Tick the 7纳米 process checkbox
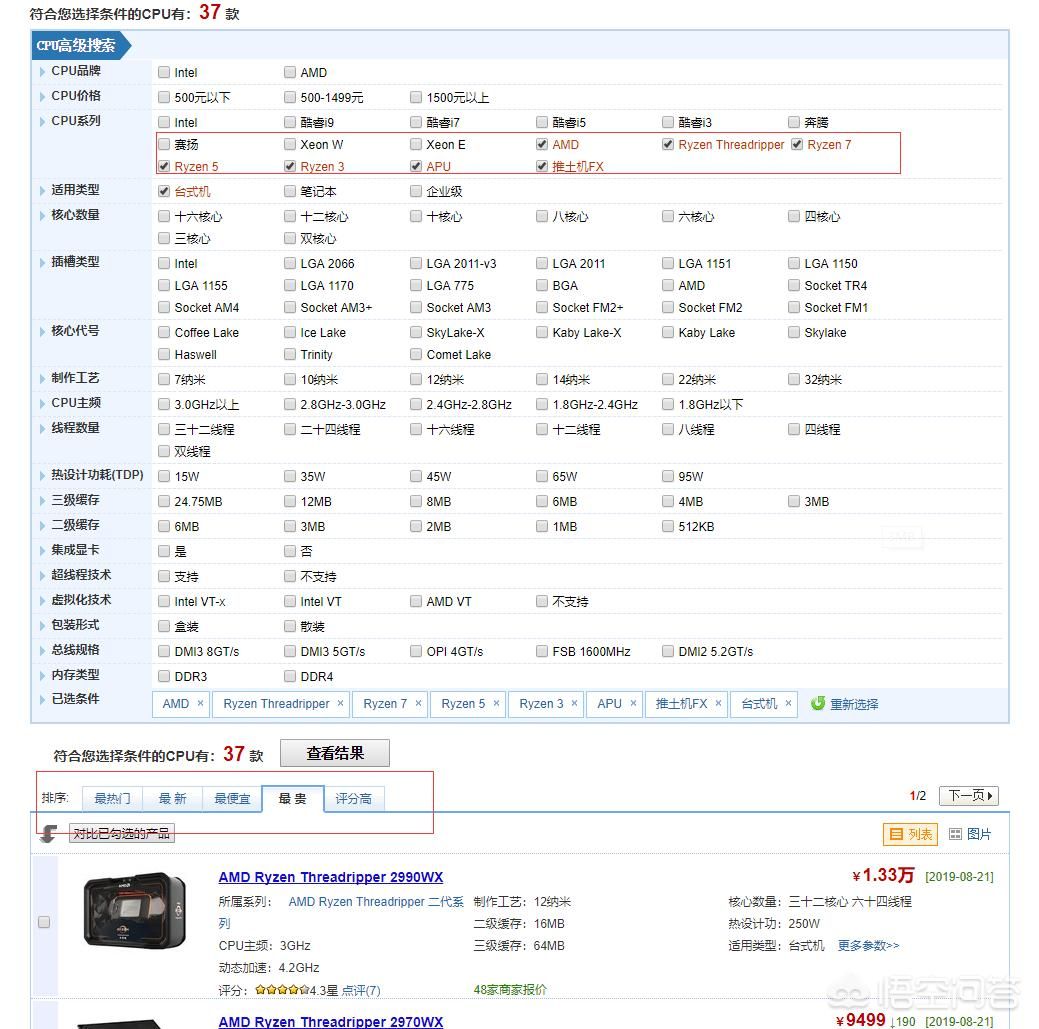Image resolution: width=1039 pixels, height=1029 pixels. pyautogui.click(x=164, y=379)
